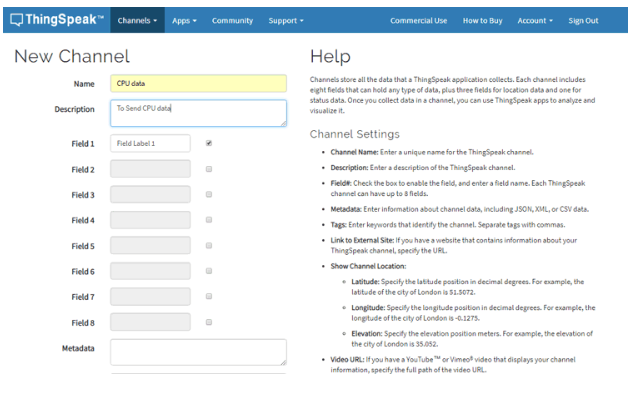The height and width of the screenshot is (396, 635).
Task: Enable the Field 8 checkbox
Action: pyautogui.click(x=209, y=322)
